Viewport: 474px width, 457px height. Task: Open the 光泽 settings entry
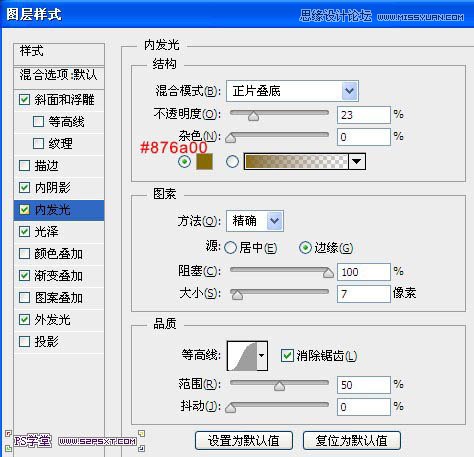tap(46, 231)
